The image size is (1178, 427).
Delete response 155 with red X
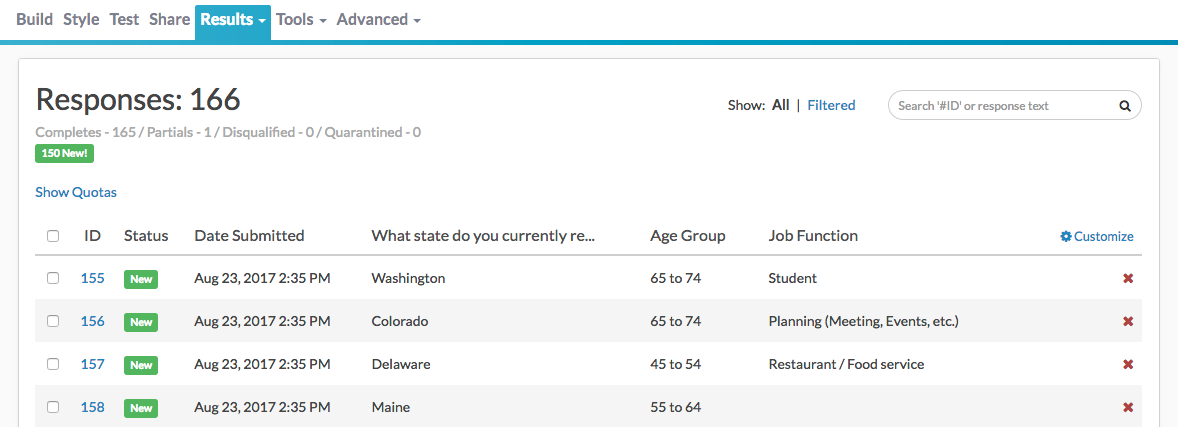(1128, 278)
